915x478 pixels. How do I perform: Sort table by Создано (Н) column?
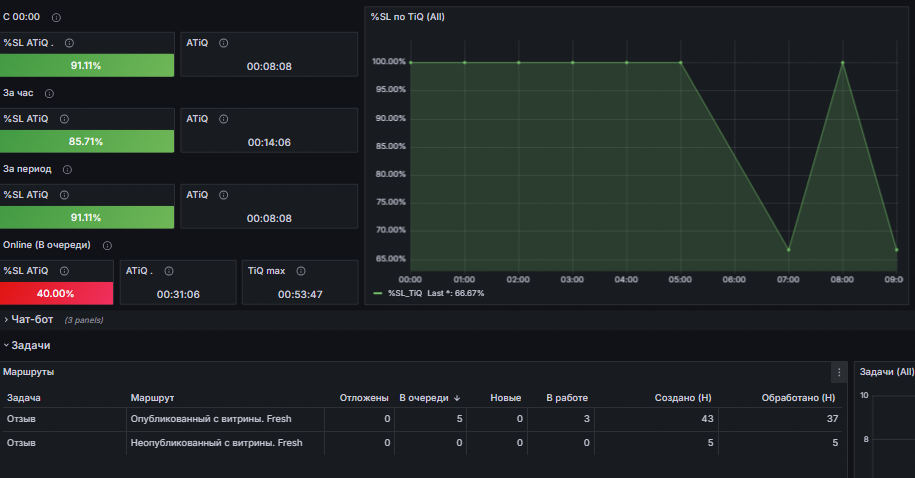(683, 397)
